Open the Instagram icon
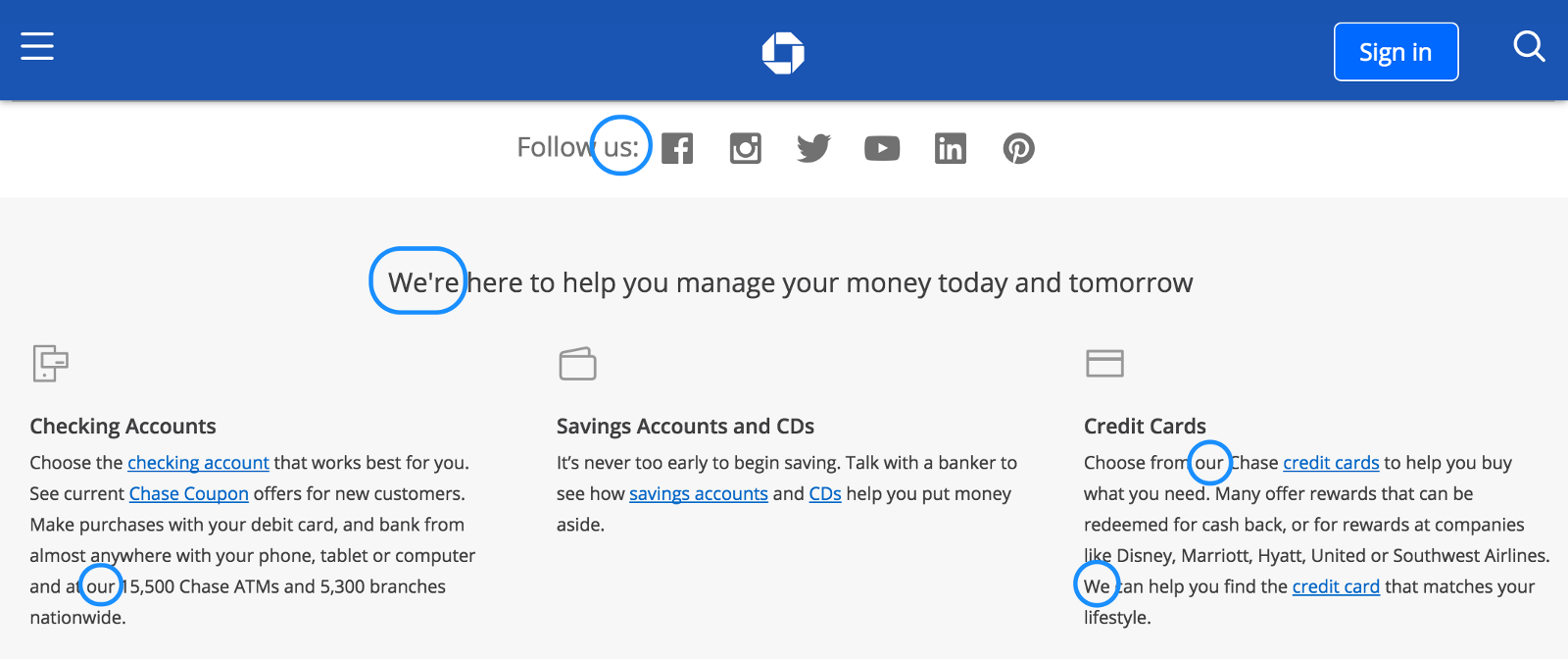The height and width of the screenshot is (659, 1568). [x=746, y=148]
